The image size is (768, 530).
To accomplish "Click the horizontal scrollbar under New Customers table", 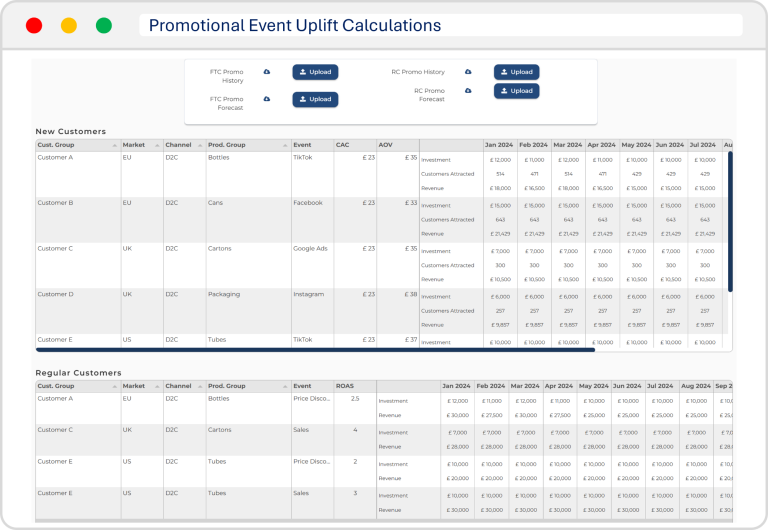I will [315, 350].
